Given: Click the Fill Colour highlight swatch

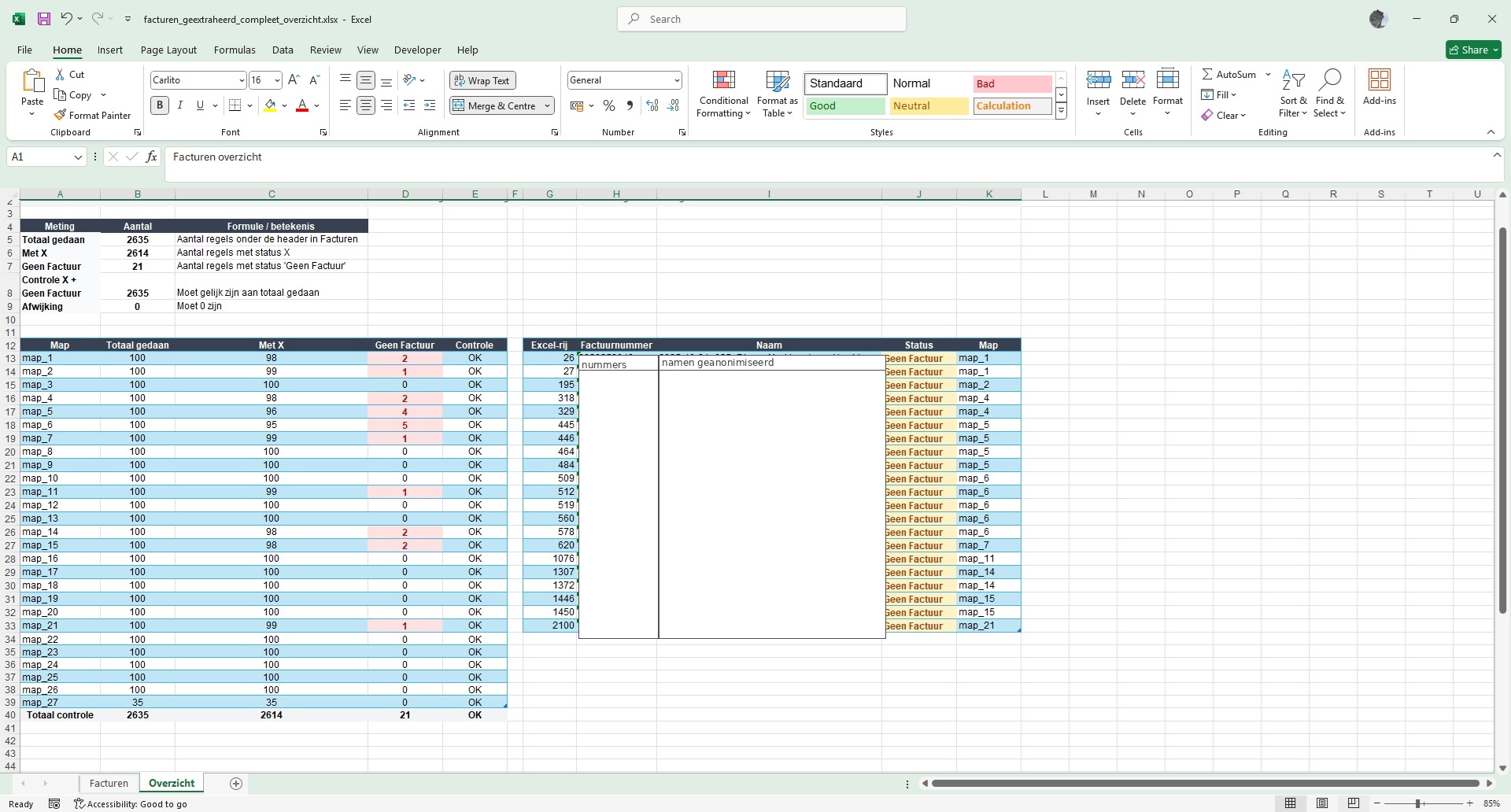Looking at the screenshot, I should point(270,105).
